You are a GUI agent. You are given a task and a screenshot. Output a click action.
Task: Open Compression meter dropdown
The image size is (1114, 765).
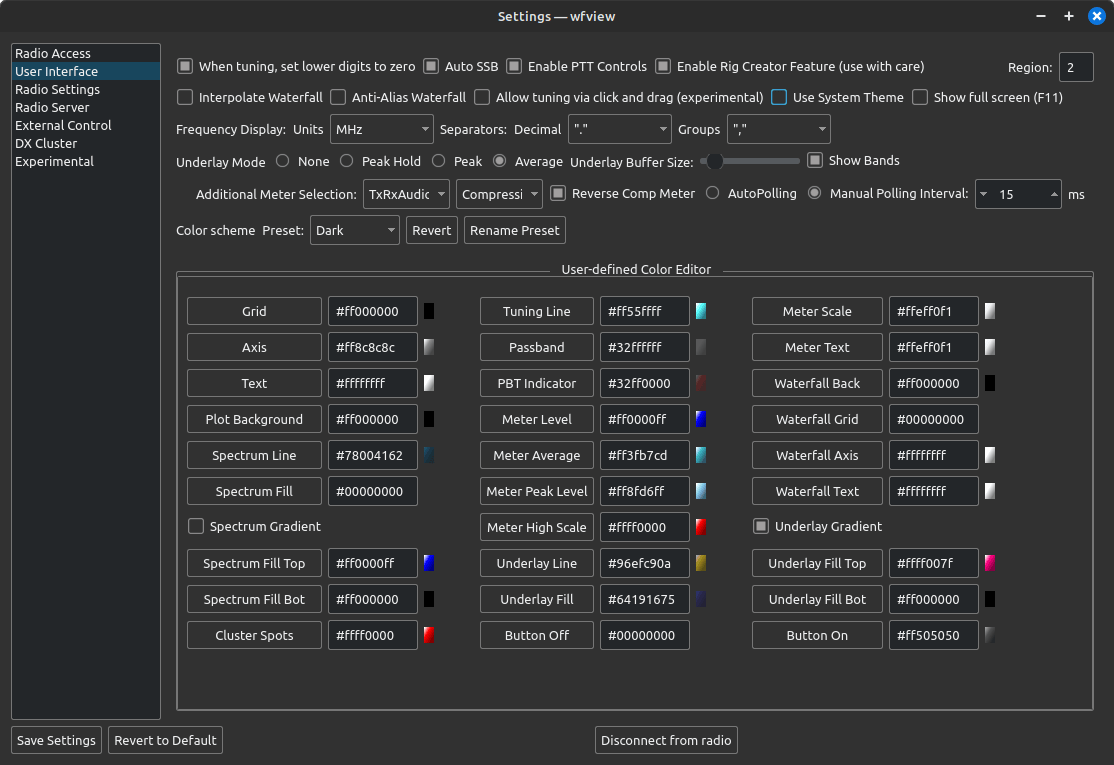(499, 194)
